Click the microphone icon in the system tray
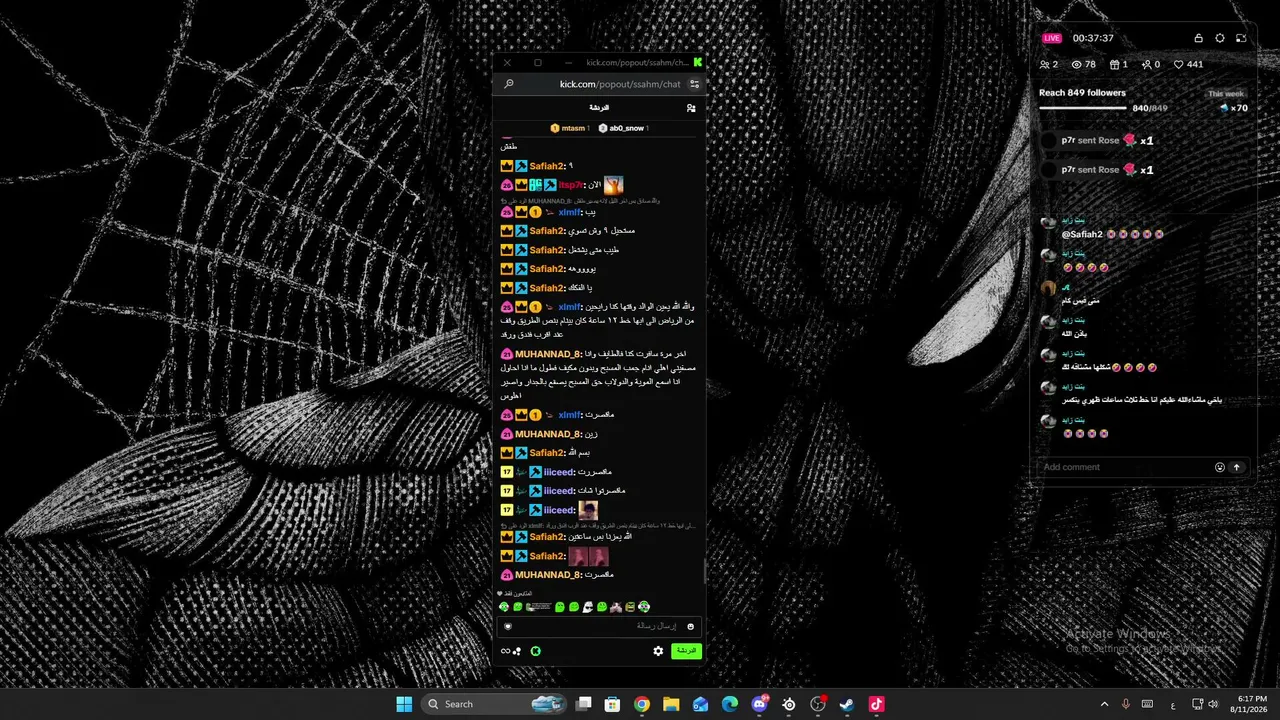Viewport: 1280px width, 720px height. (1126, 704)
